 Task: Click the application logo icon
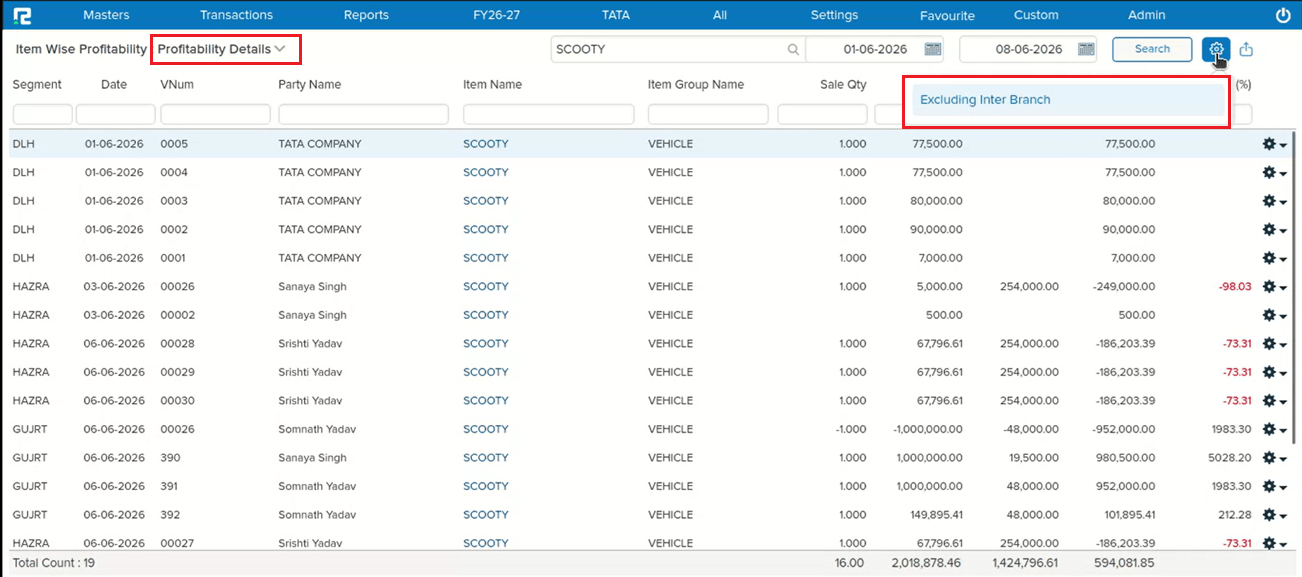[x=20, y=15]
